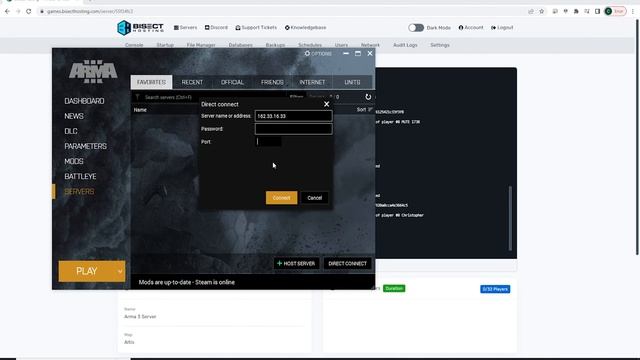The height and width of the screenshot is (360, 640).
Task: Open extensions puzzle icon
Action: 576,11
